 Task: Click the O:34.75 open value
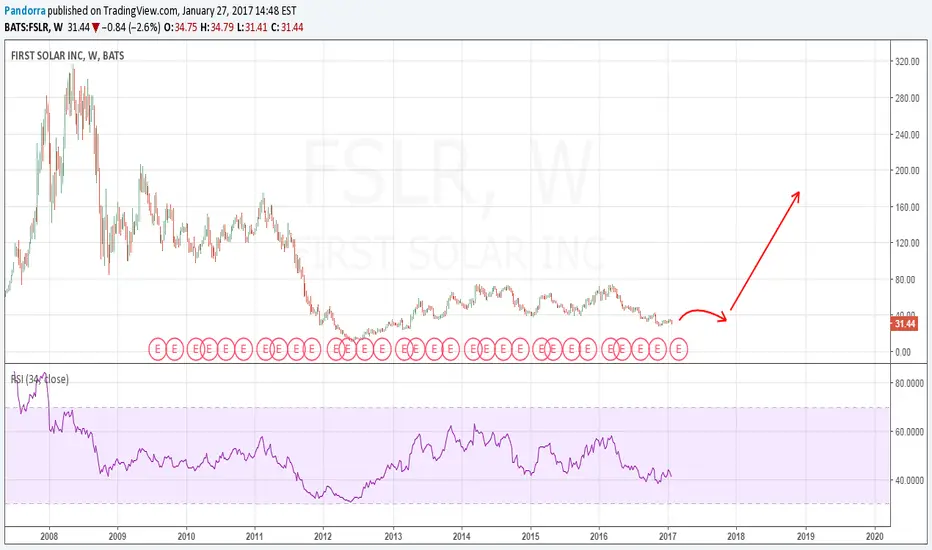180,27
